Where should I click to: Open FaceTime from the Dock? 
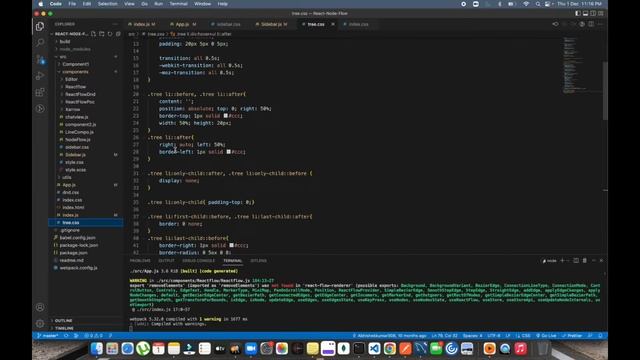pos(436,349)
